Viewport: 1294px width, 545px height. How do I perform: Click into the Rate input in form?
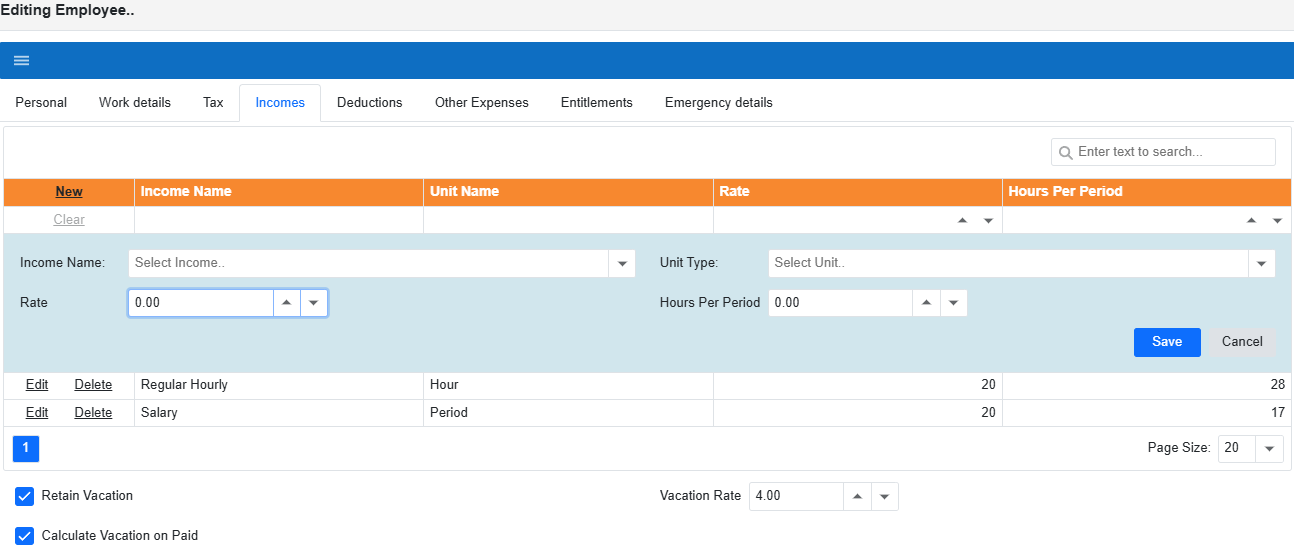pos(201,303)
